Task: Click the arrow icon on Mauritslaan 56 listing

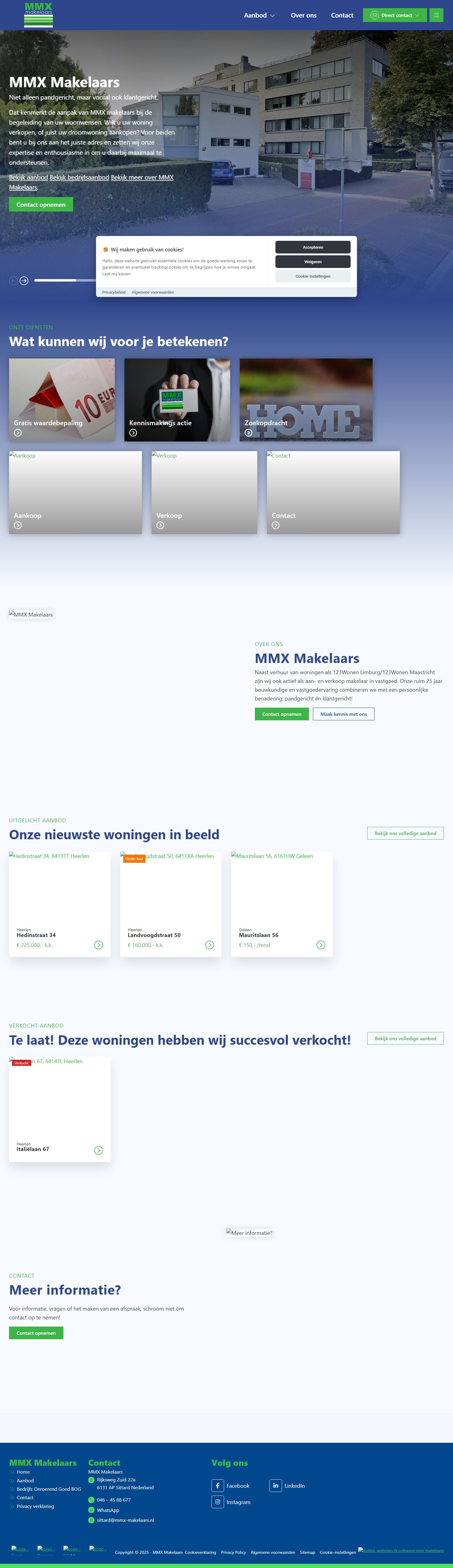Action: point(321,945)
